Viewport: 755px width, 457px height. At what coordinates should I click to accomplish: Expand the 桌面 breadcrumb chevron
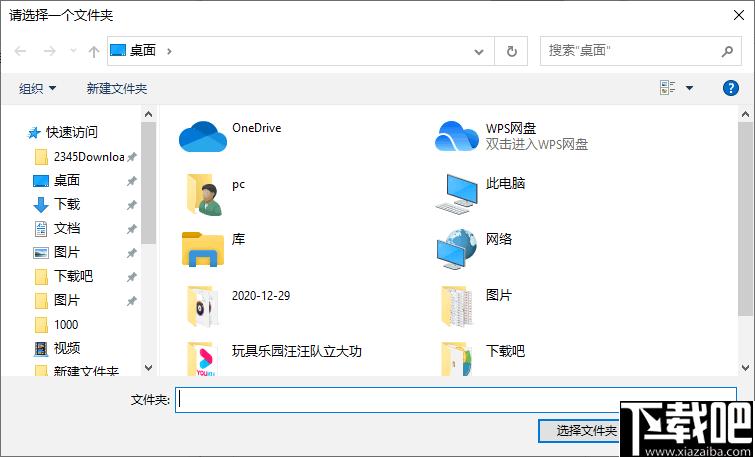169,51
